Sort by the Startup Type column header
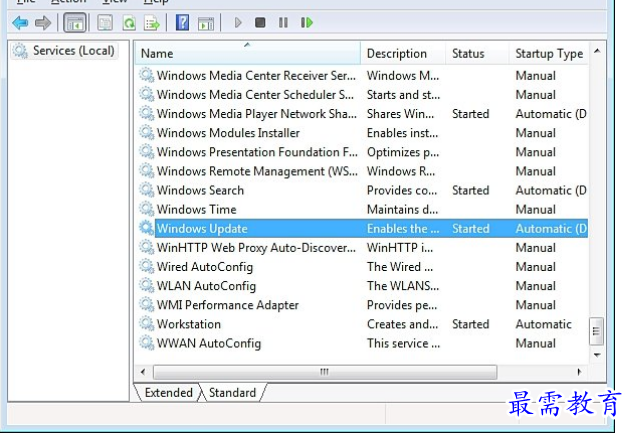This screenshot has width=630, height=435. [x=549, y=53]
